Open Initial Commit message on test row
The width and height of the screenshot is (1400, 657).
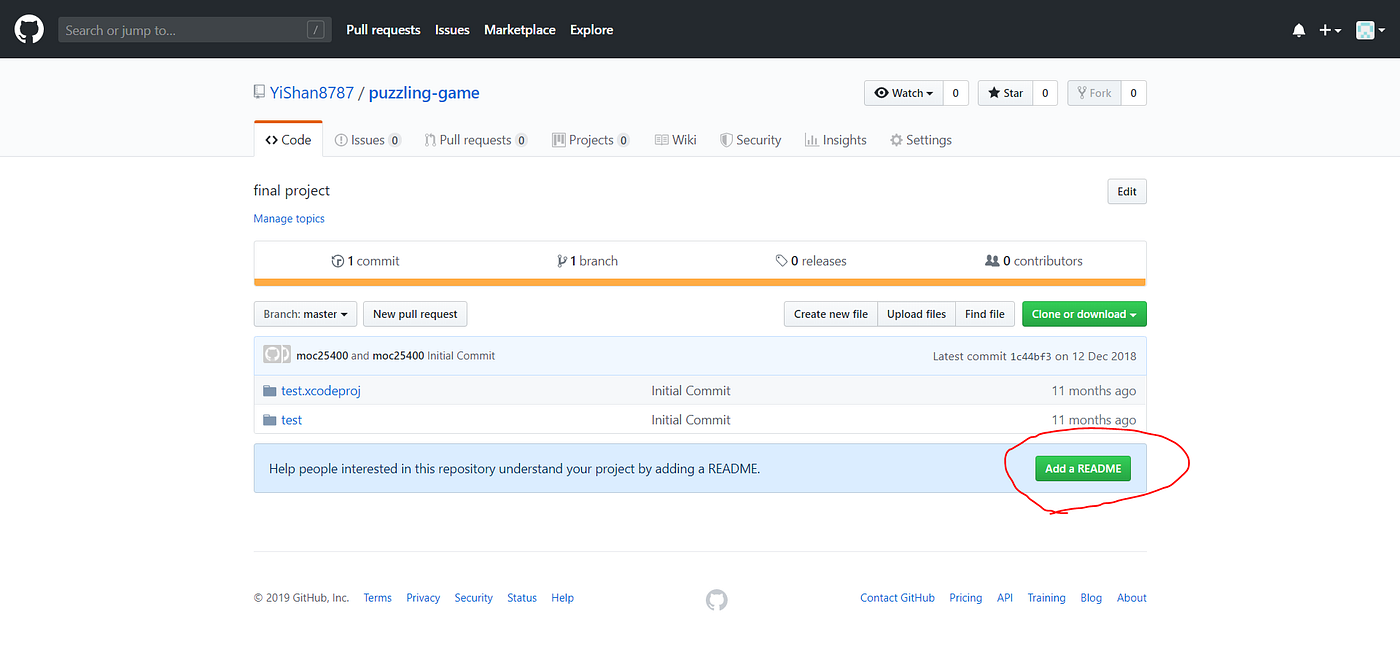click(691, 420)
